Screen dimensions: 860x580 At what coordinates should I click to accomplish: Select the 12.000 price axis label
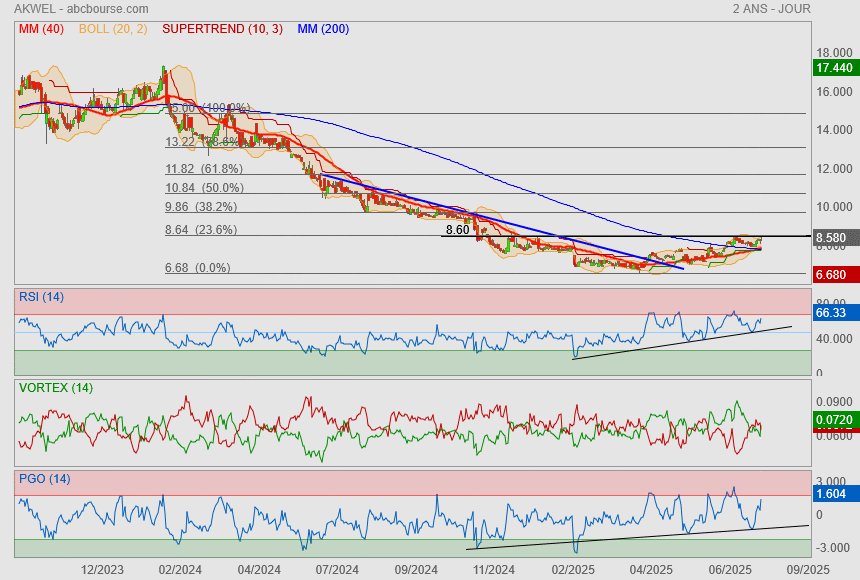[834, 169]
